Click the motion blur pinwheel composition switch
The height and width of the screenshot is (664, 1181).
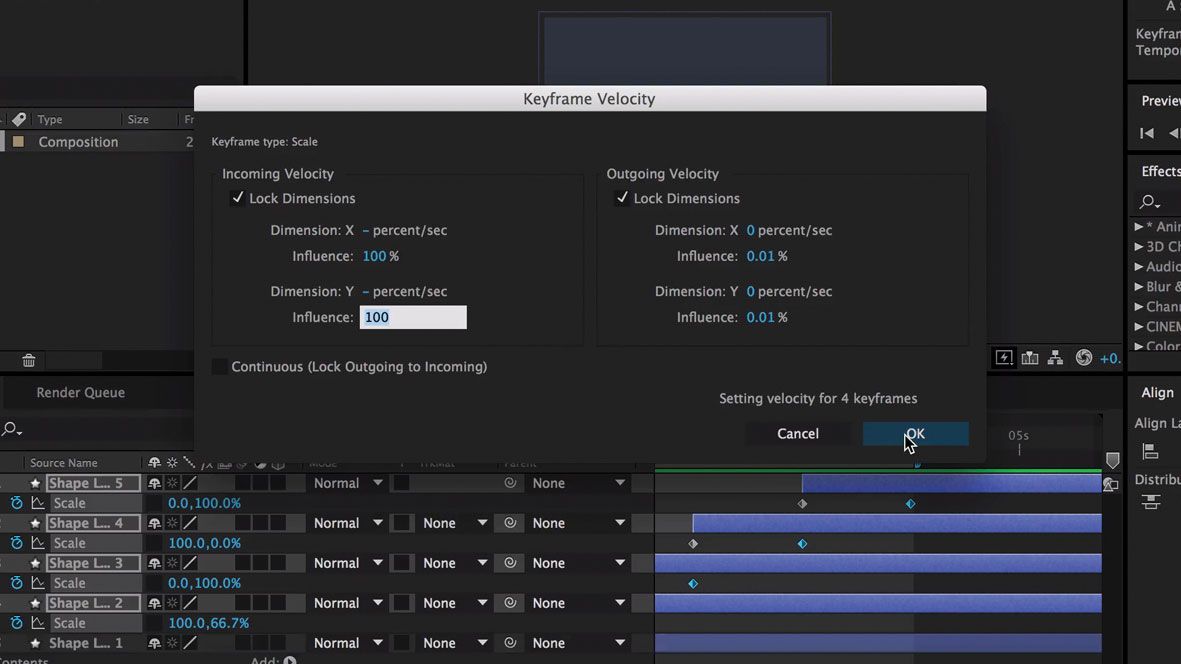tap(1085, 356)
